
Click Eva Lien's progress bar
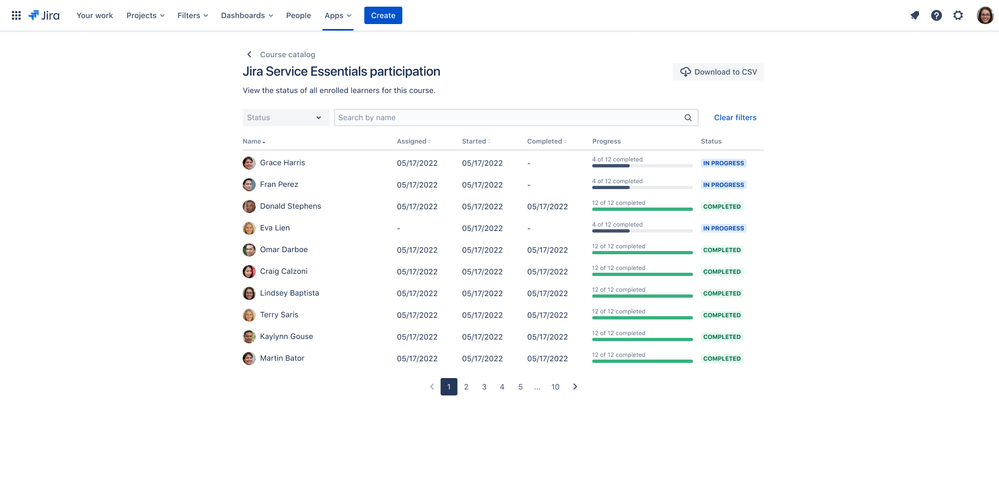point(642,230)
